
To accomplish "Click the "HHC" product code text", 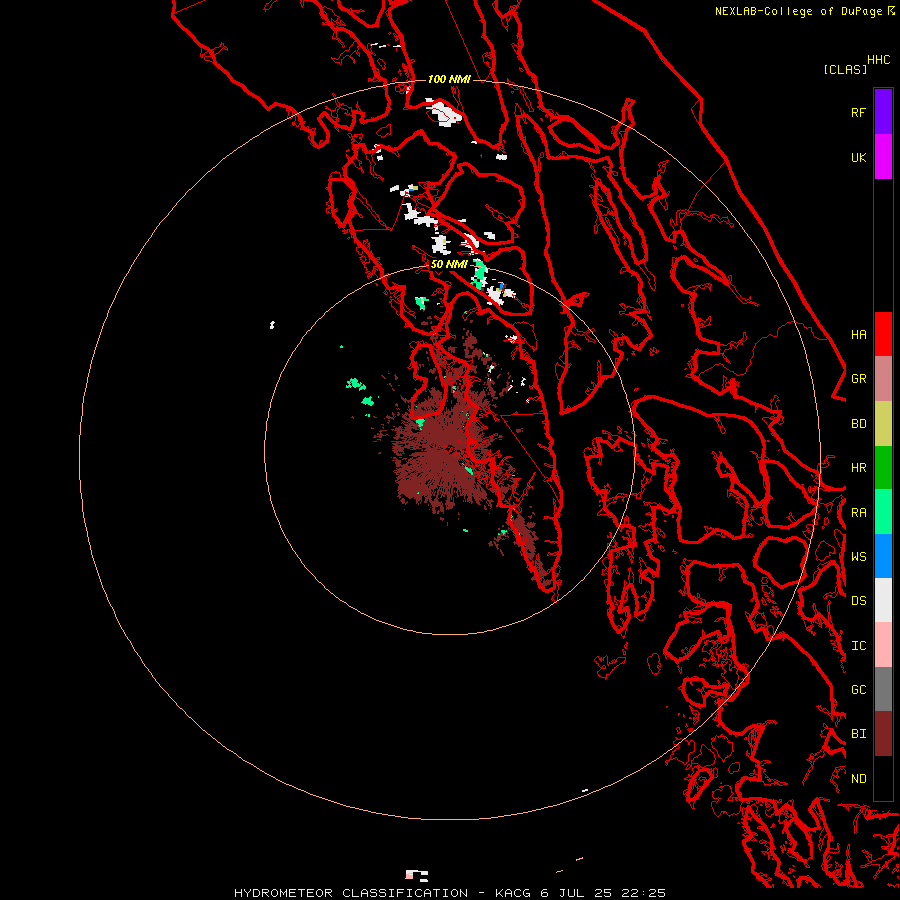I will pyautogui.click(x=878, y=60).
